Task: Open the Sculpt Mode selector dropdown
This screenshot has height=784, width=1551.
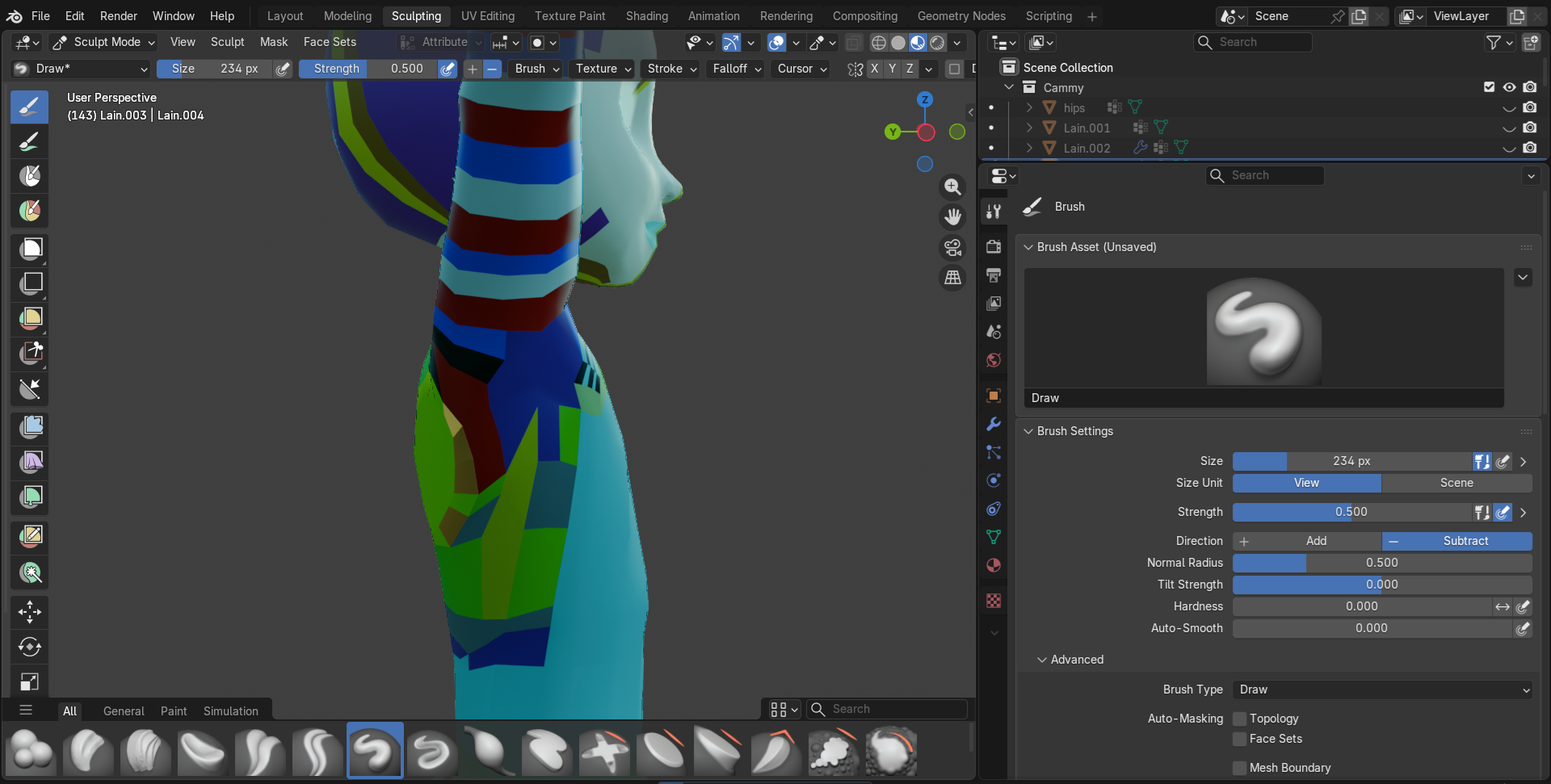Action: click(103, 42)
